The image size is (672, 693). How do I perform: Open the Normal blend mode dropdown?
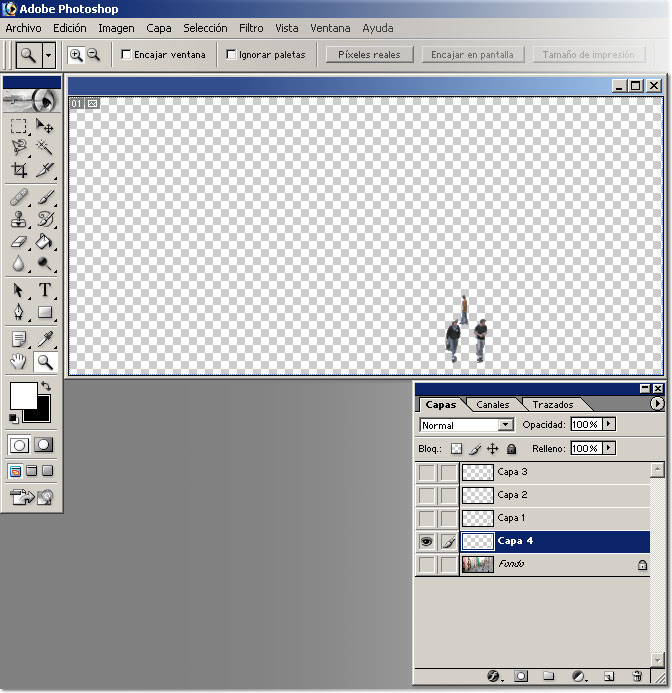tap(505, 425)
